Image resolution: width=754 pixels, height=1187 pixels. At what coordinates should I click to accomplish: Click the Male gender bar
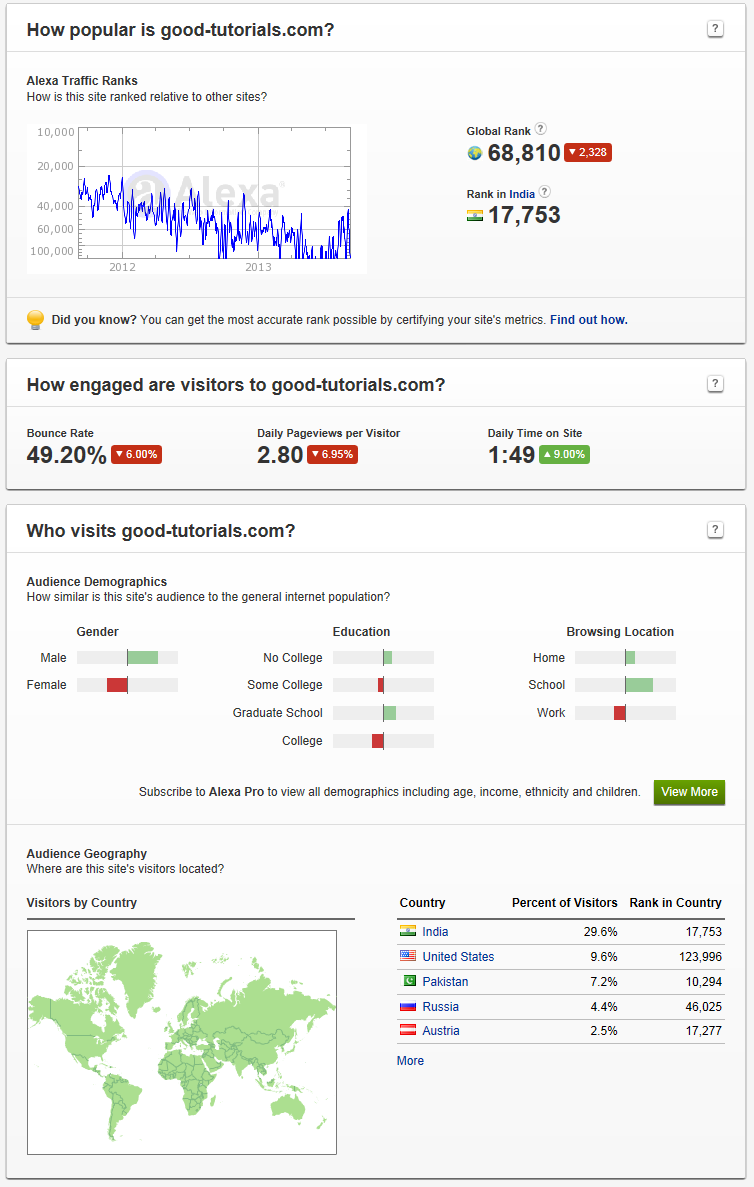tap(127, 657)
